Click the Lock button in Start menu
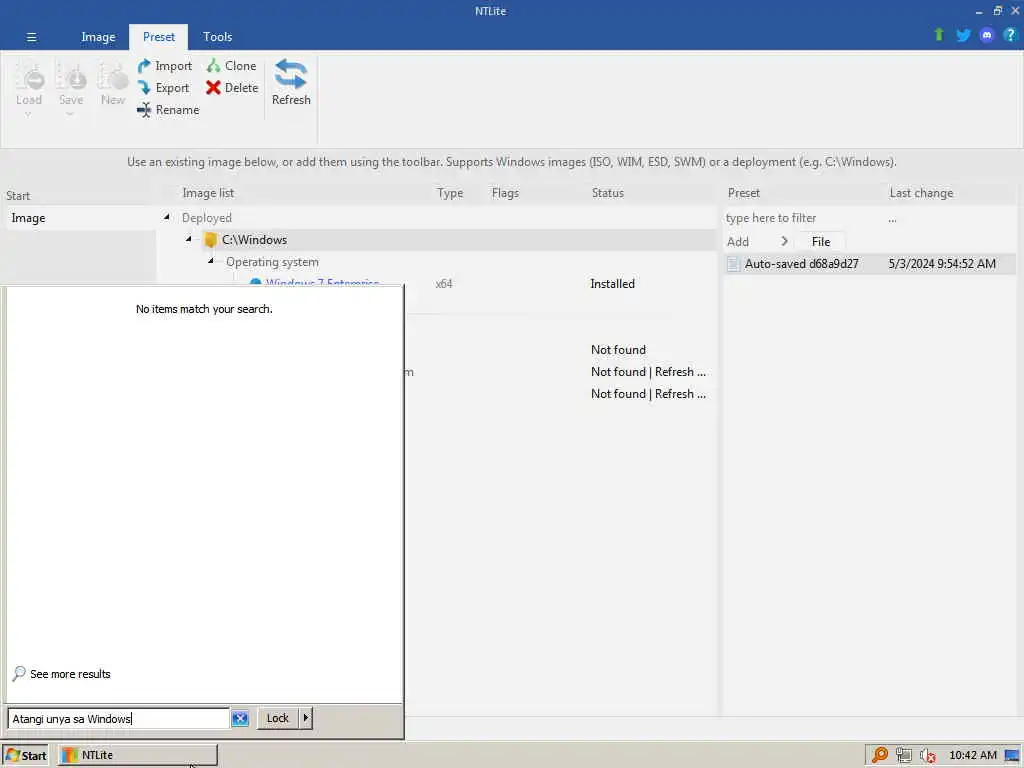The height and width of the screenshot is (768, 1024). coord(278,718)
